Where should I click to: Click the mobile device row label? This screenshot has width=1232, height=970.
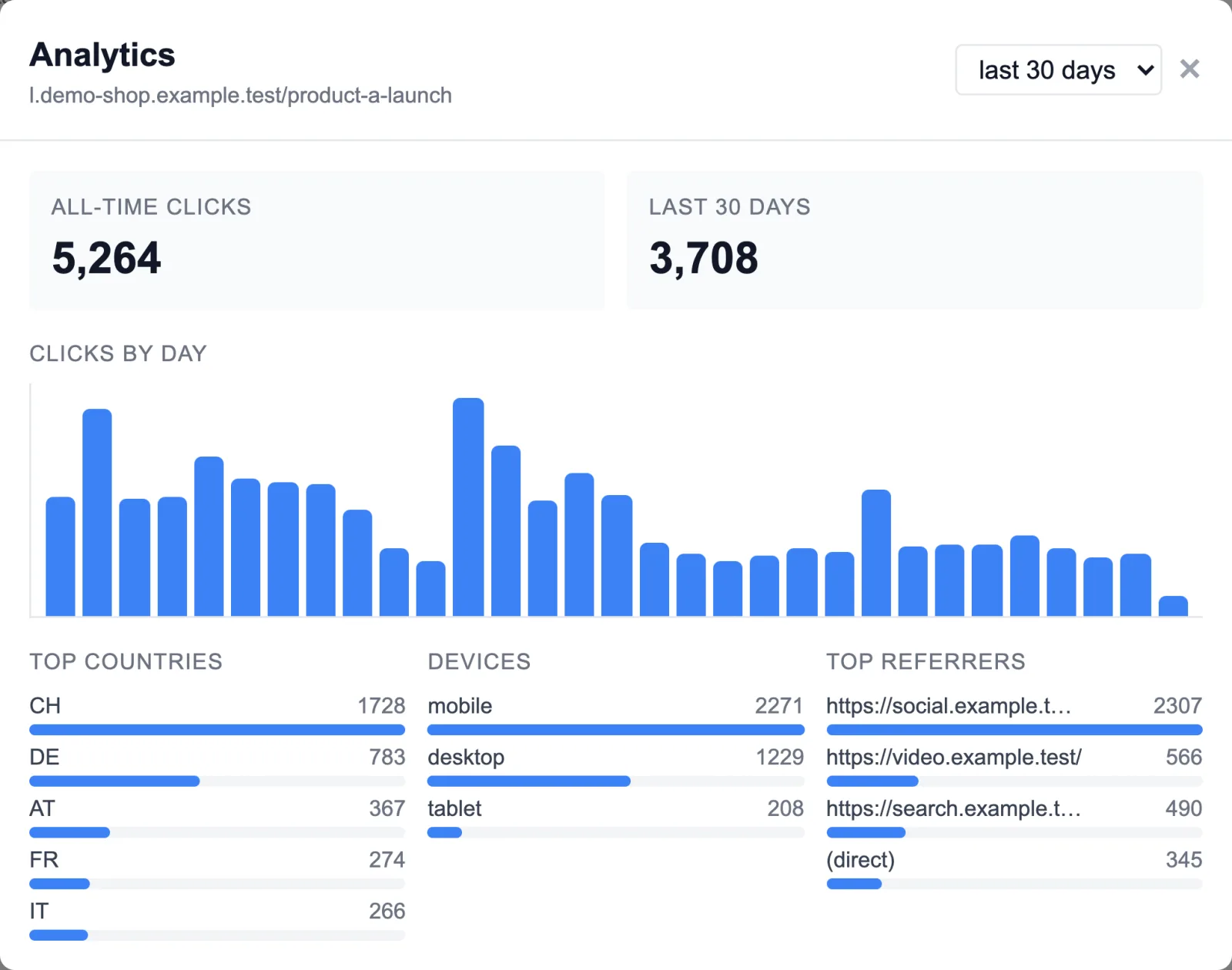[x=460, y=706]
